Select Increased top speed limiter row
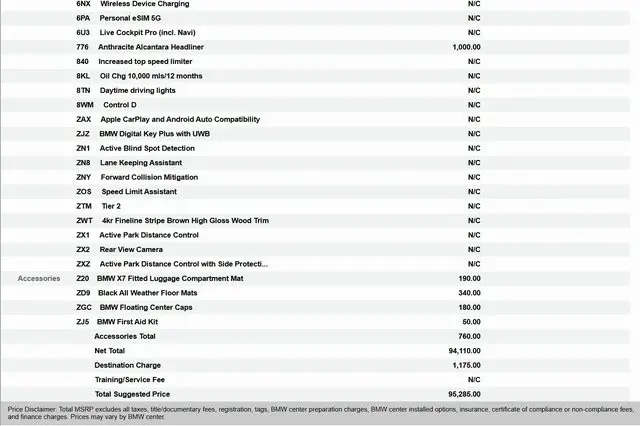Image resolution: width=640 pixels, height=426 pixels. click(x=144, y=61)
